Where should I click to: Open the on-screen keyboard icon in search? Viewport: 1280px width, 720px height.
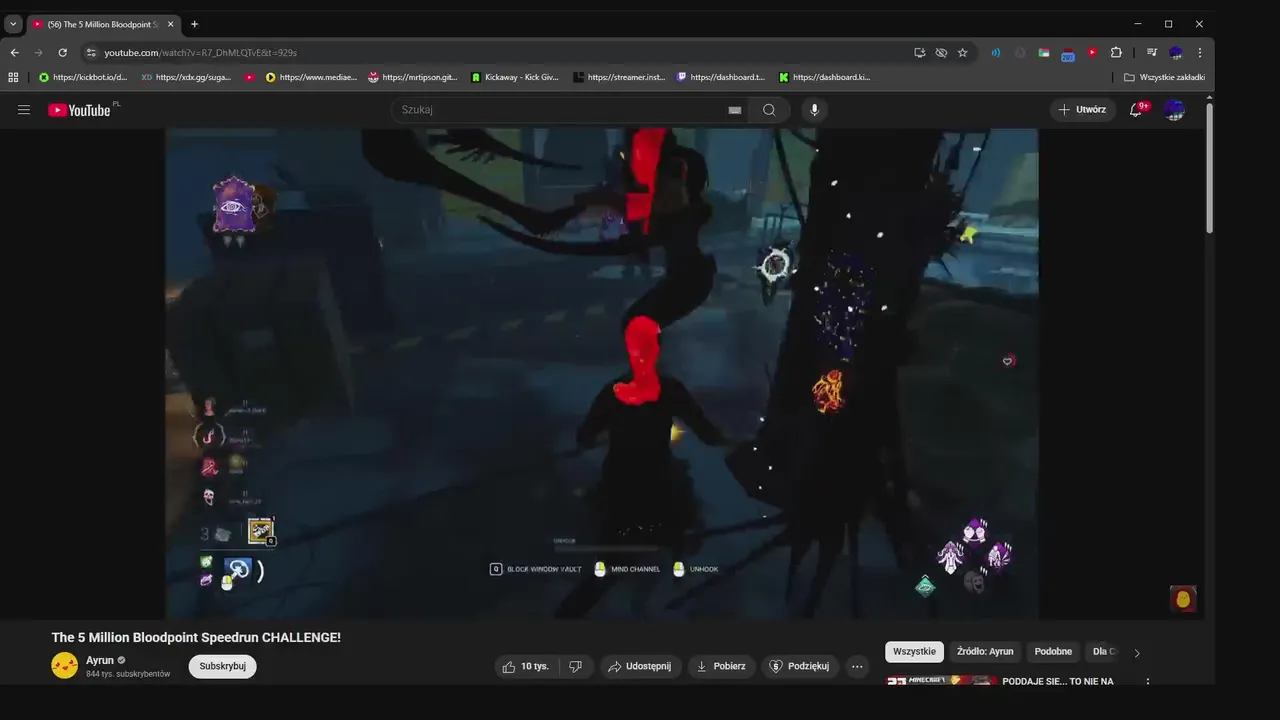tap(735, 110)
